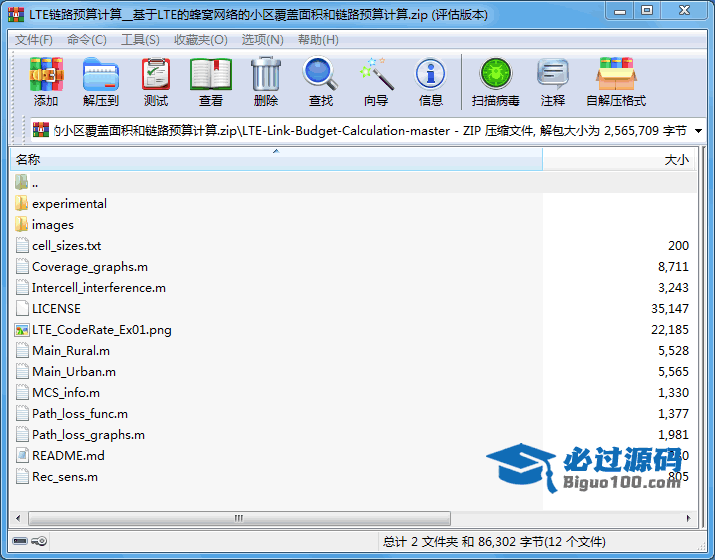Select the Coverage_graphs.m file name
The height and width of the screenshot is (560, 715).
tap(90, 267)
